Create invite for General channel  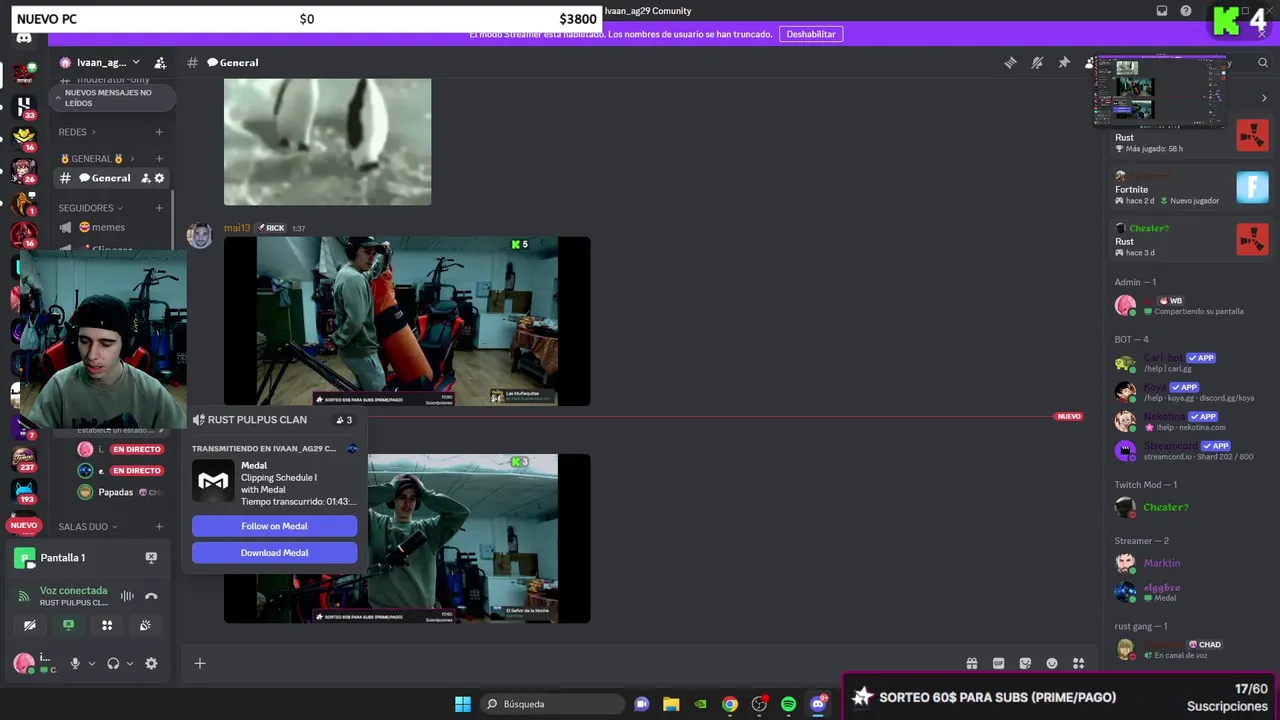coord(145,178)
